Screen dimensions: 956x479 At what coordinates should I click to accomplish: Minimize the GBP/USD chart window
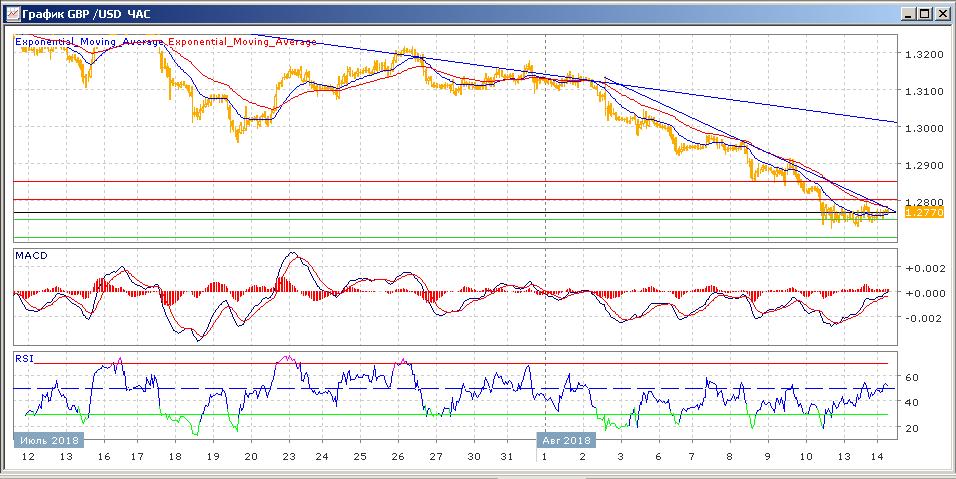(908, 13)
